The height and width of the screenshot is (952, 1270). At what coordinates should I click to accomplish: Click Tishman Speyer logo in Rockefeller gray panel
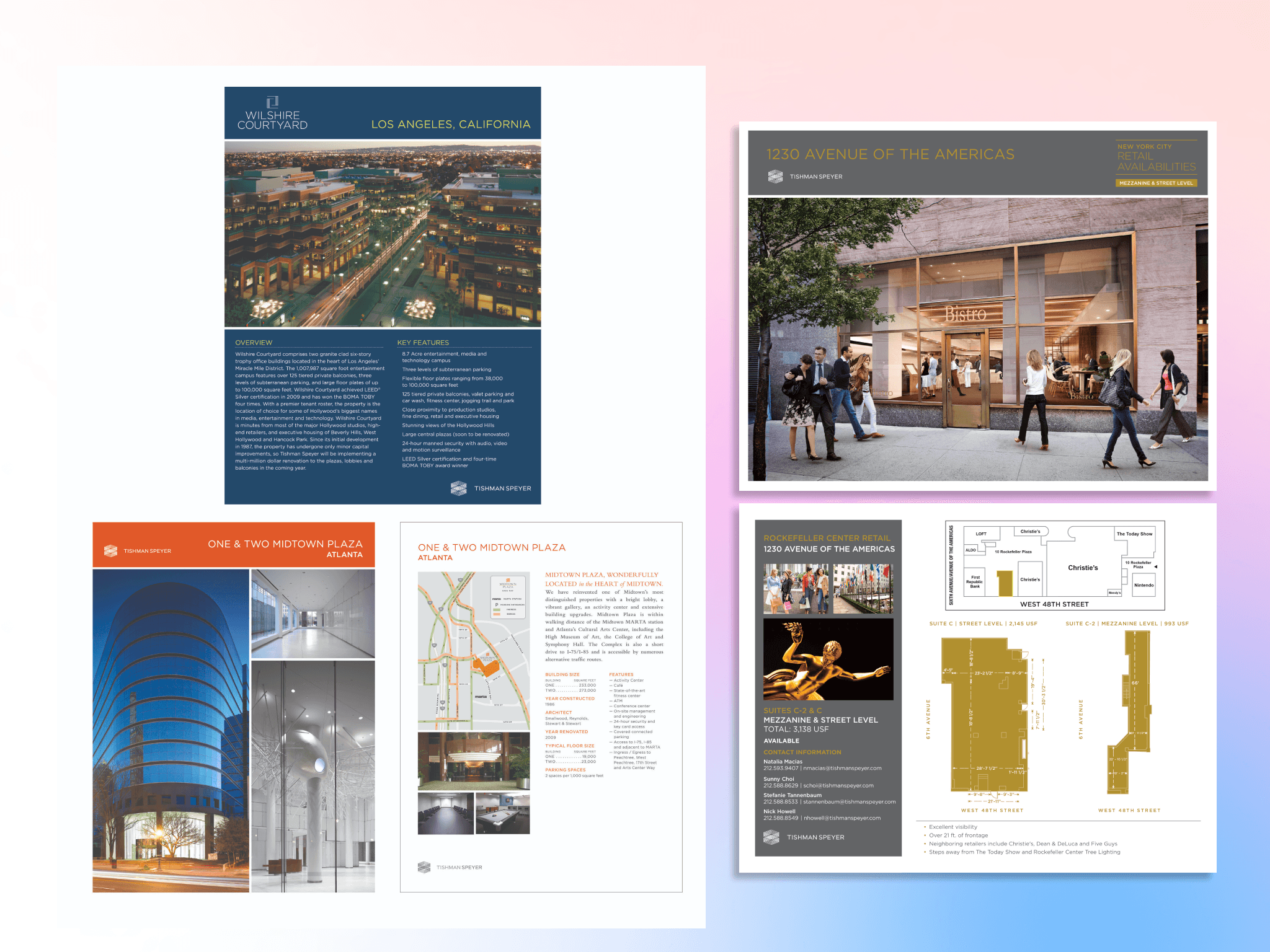[804, 837]
